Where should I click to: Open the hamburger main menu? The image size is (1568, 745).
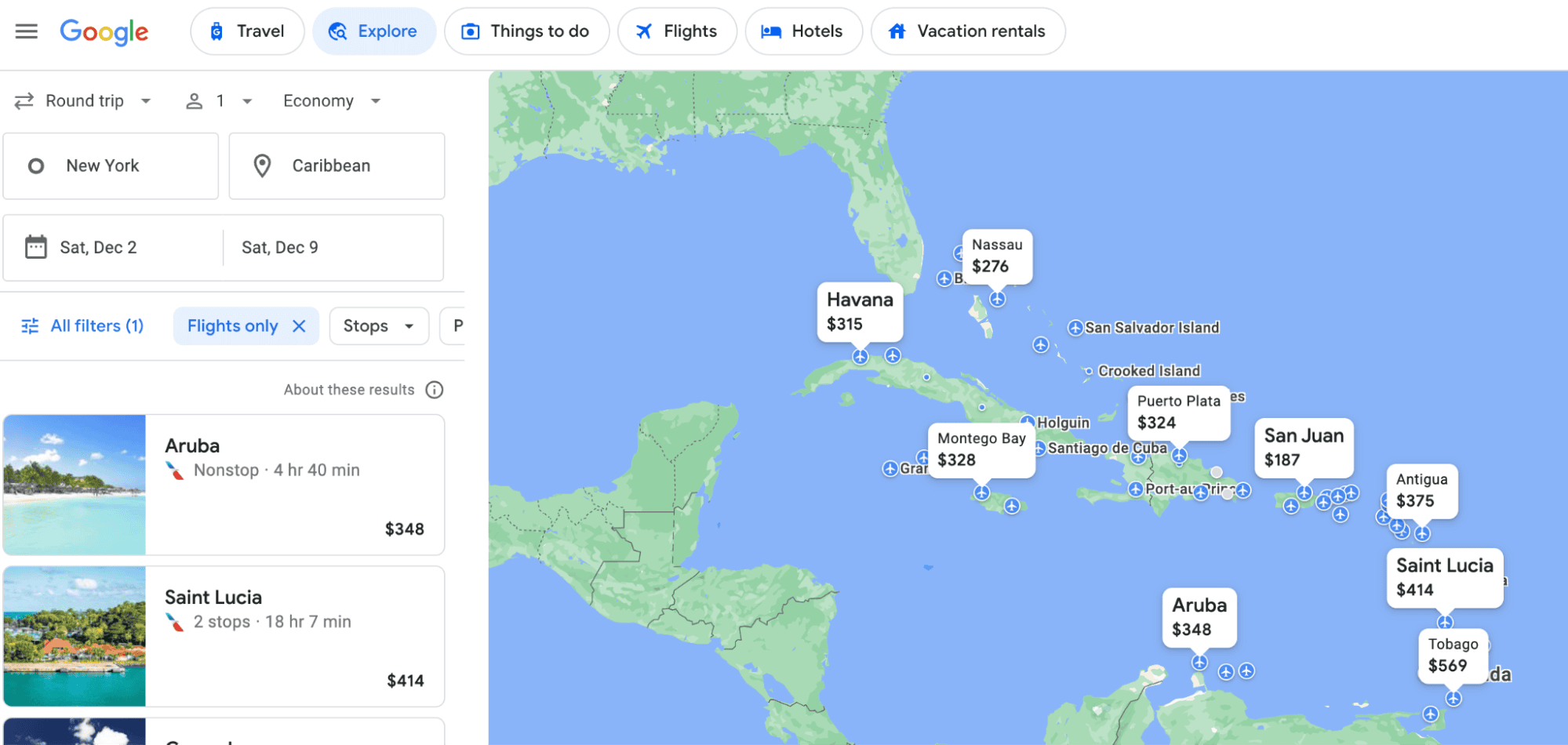tap(27, 31)
